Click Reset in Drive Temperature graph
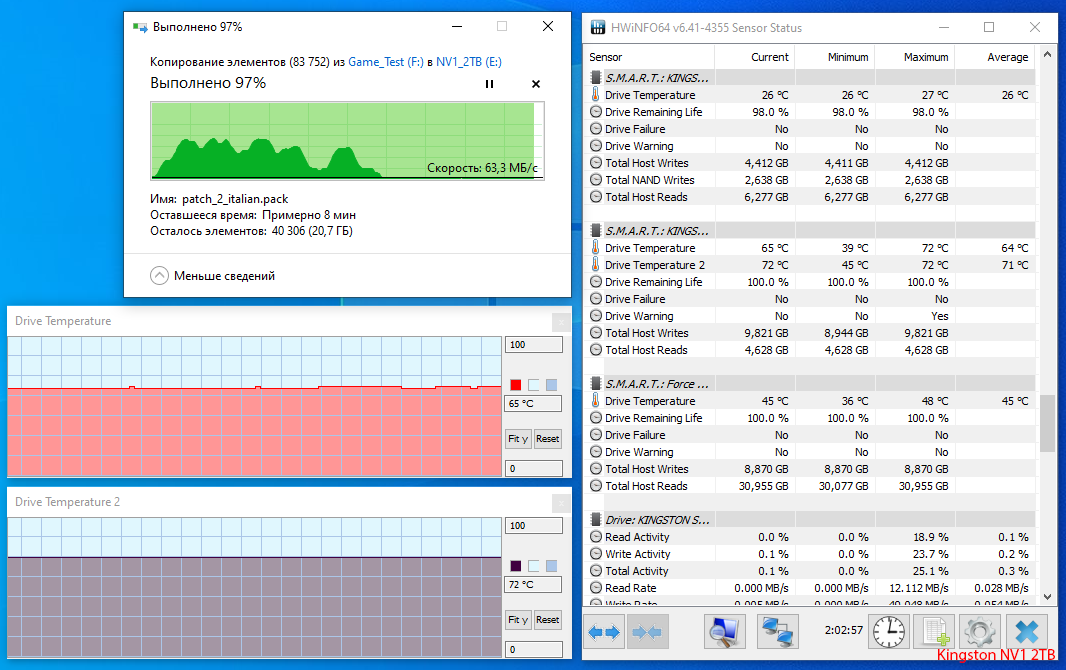This screenshot has height=670, width=1066. [x=547, y=439]
